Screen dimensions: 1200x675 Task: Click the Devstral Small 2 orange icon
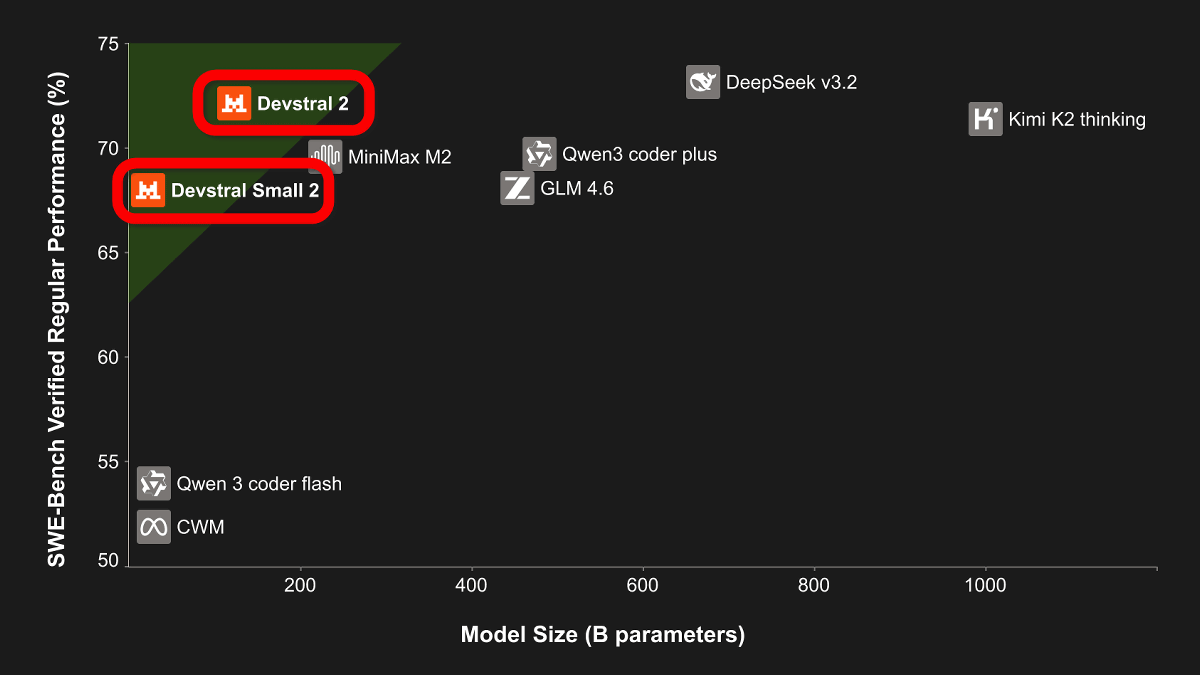tap(148, 190)
